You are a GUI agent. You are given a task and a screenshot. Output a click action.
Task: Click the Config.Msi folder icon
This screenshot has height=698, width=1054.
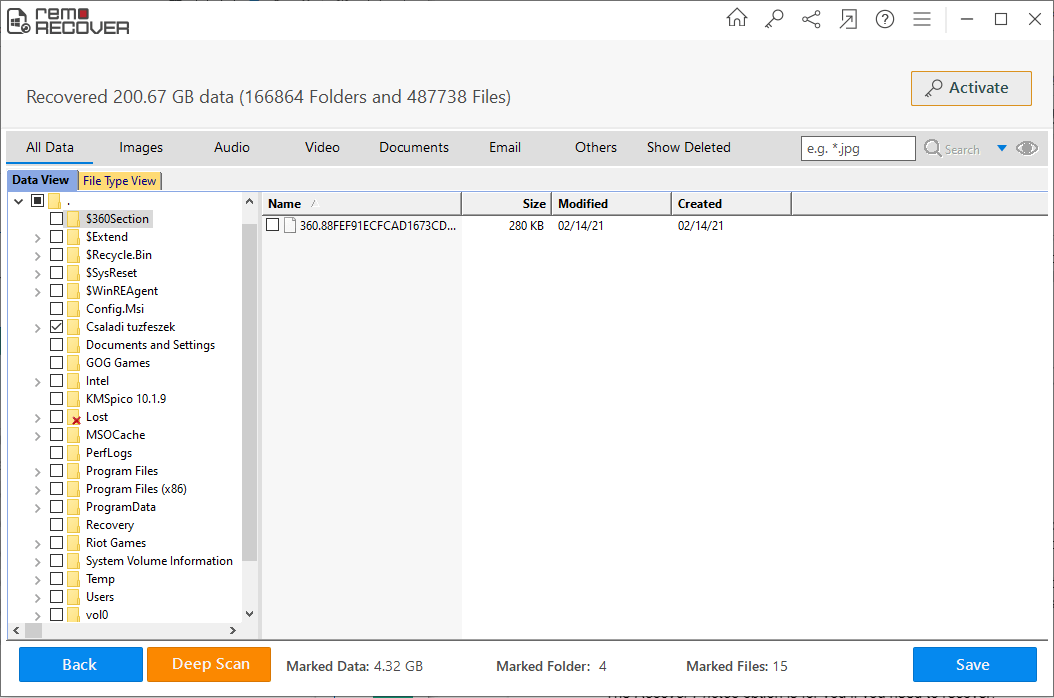click(73, 309)
